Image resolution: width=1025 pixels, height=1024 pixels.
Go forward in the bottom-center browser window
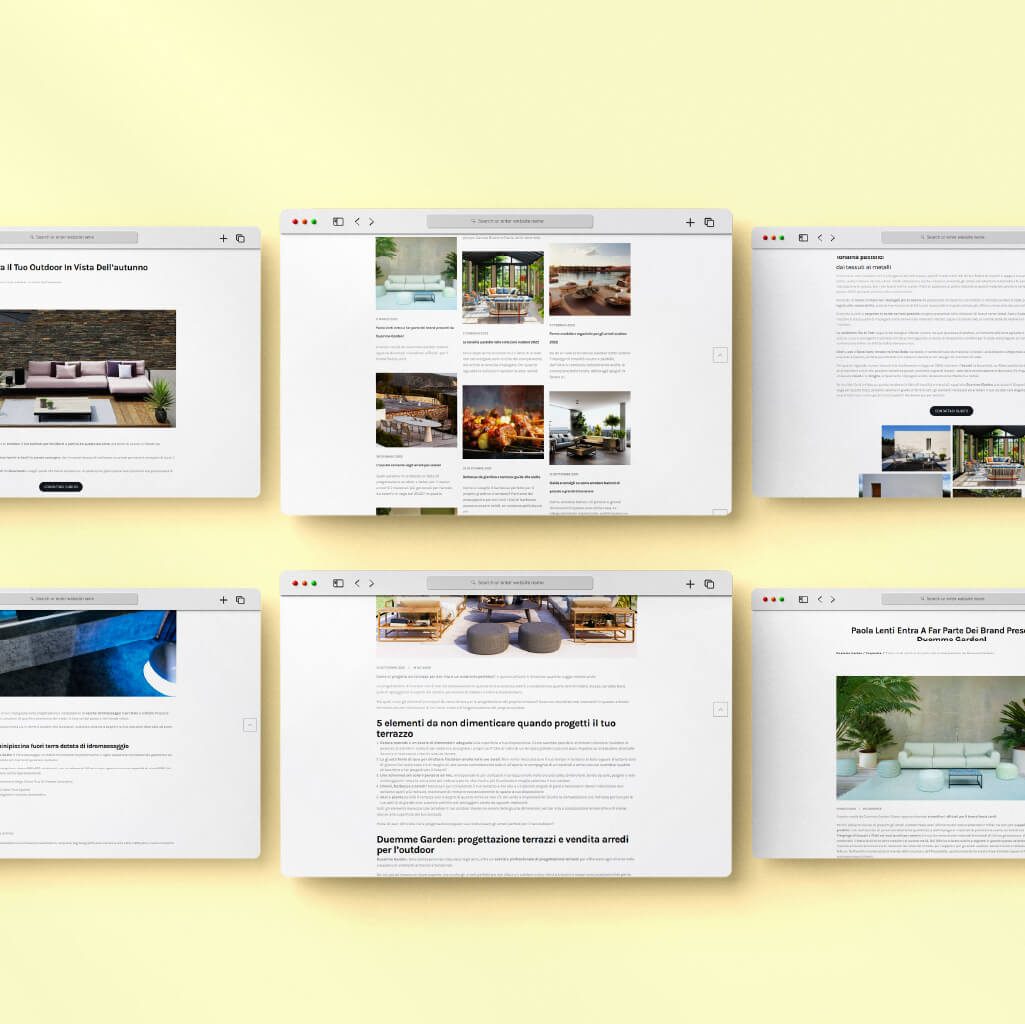(x=371, y=583)
